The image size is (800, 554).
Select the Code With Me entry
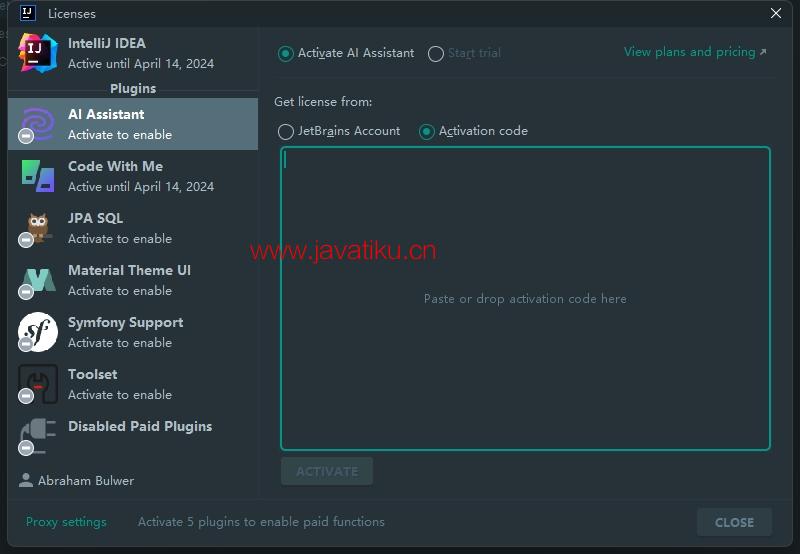point(133,176)
